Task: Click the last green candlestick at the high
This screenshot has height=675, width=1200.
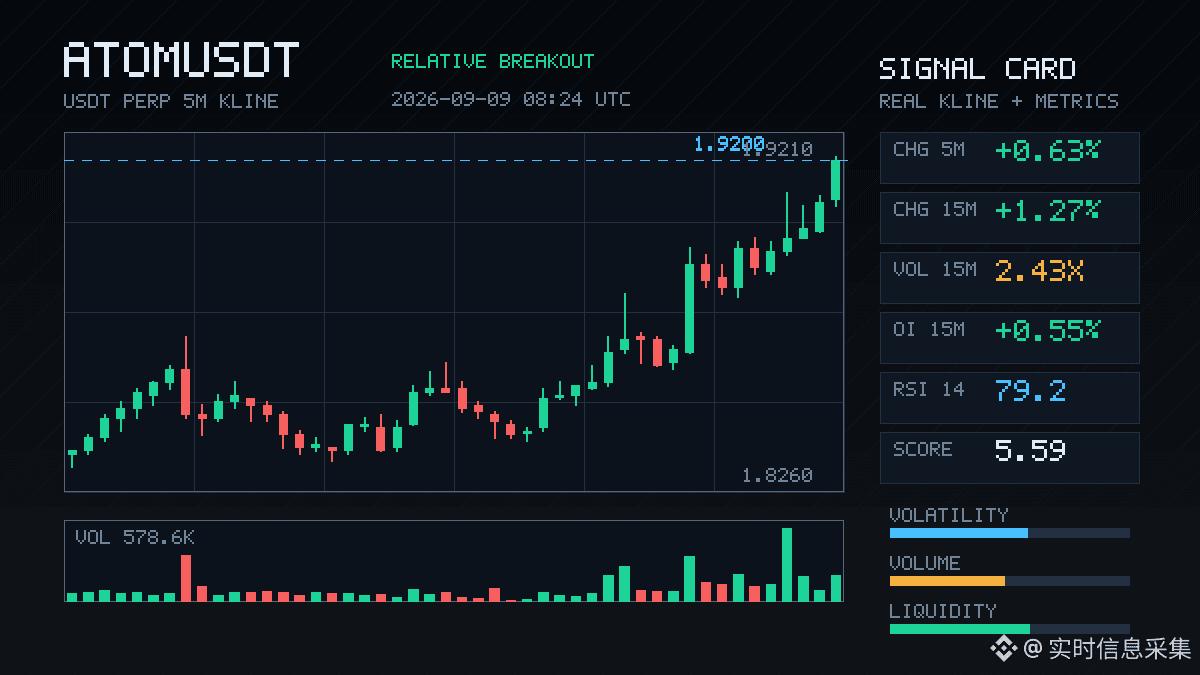Action: tap(835, 181)
